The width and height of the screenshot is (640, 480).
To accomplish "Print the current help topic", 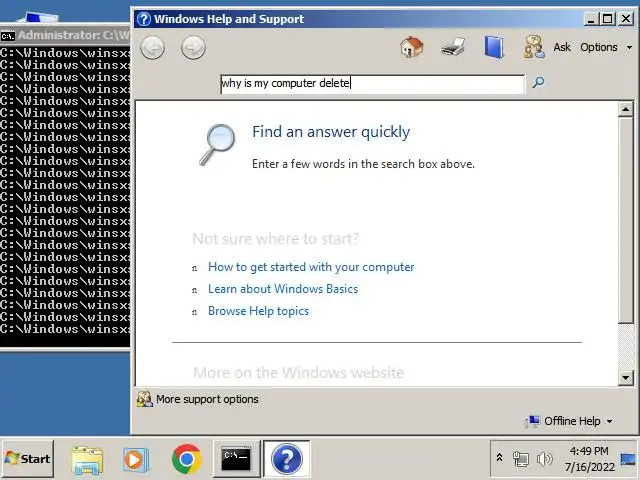I will (453, 47).
